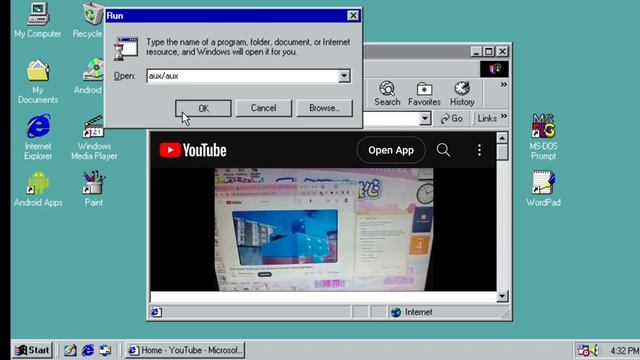640x360 pixels.
Task: Click browser scrollbar down arrow
Action: tap(502, 296)
